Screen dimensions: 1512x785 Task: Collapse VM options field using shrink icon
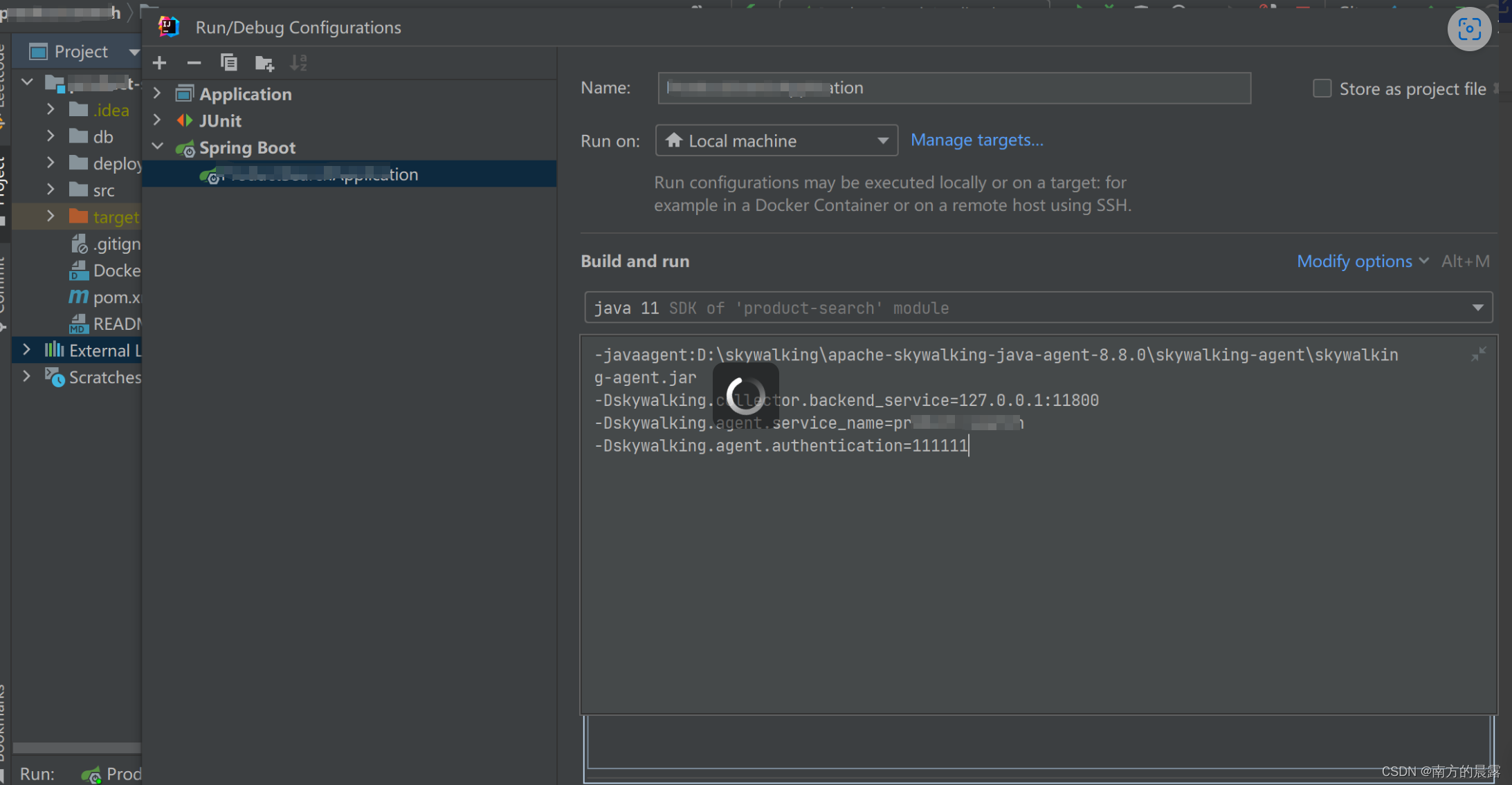1478,355
